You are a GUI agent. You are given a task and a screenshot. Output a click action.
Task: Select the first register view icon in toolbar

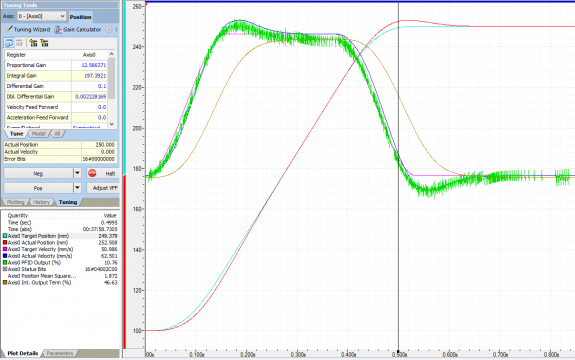(x=9, y=43)
